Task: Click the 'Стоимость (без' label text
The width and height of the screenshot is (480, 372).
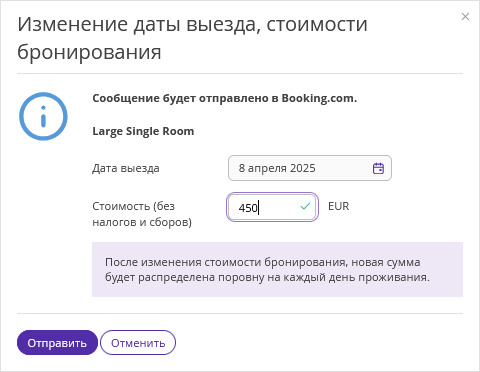Action: [x=133, y=206]
